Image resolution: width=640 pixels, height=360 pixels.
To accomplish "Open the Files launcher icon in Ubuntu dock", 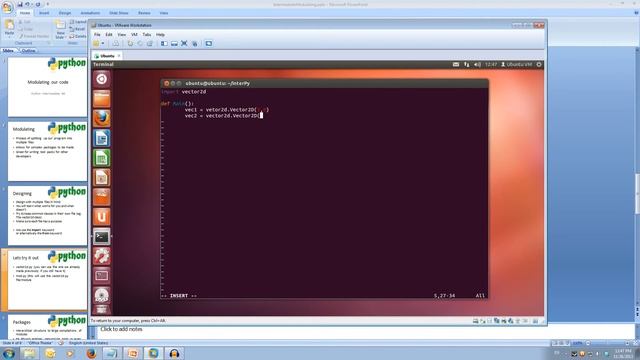I will (102, 99).
